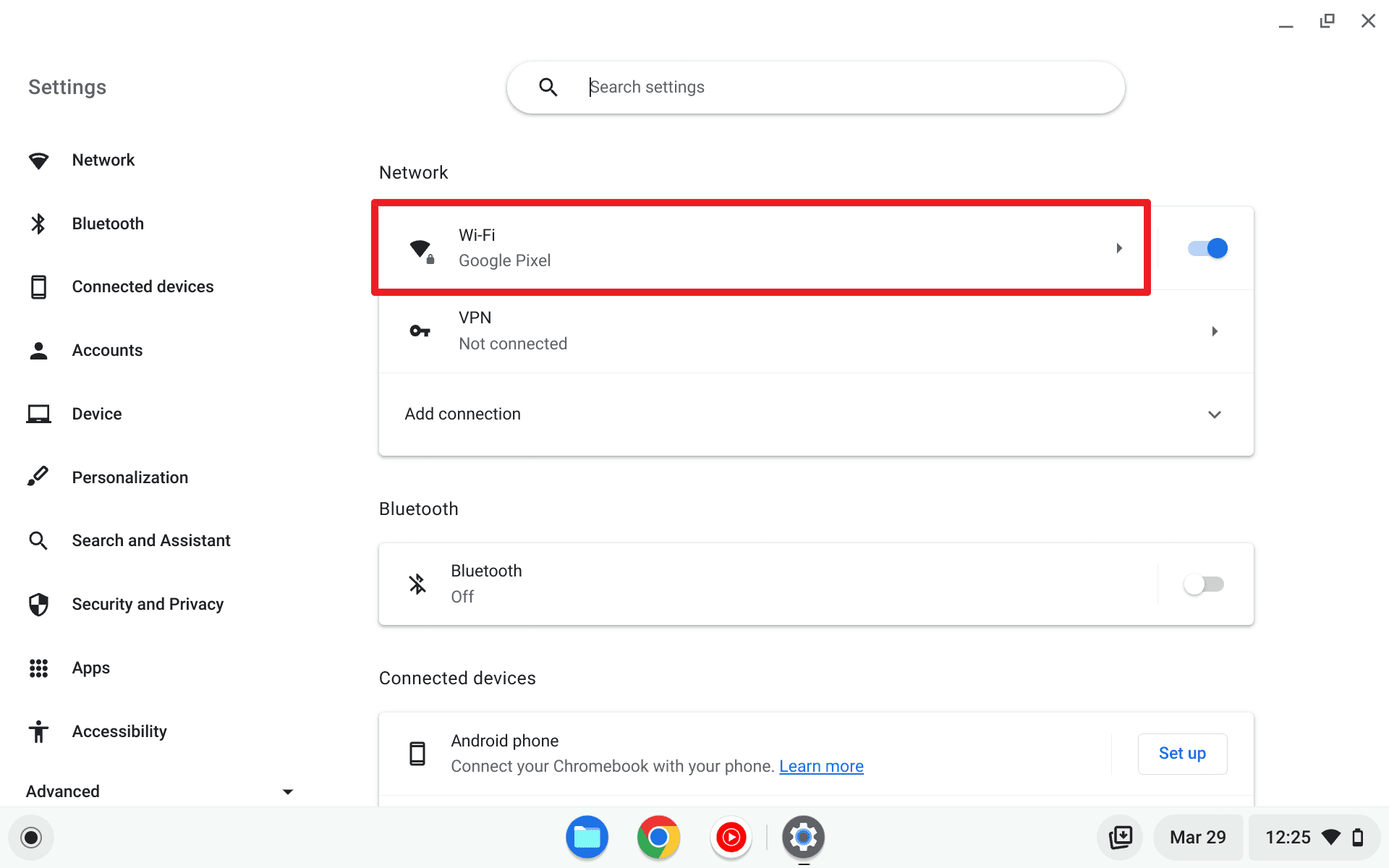Launch Chrome from the shelf
This screenshot has width=1389, height=868.
coord(658,837)
